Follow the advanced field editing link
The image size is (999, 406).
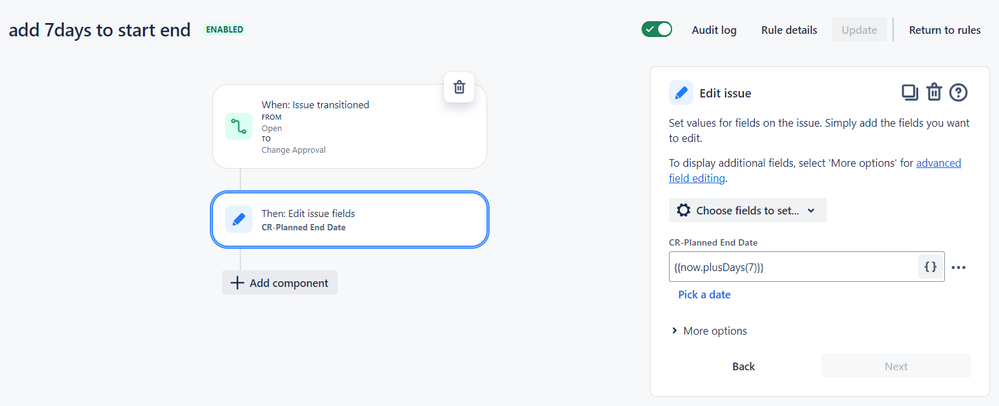tap(938, 163)
